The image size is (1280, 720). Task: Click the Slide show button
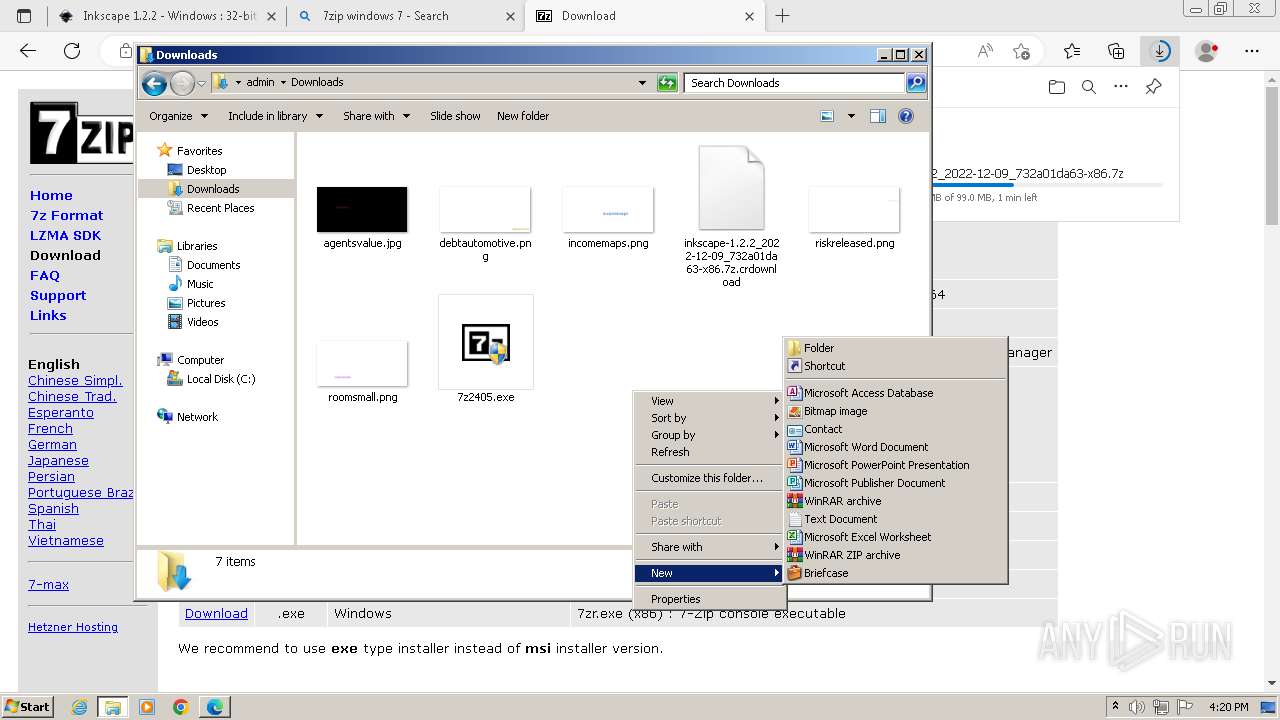click(x=455, y=116)
